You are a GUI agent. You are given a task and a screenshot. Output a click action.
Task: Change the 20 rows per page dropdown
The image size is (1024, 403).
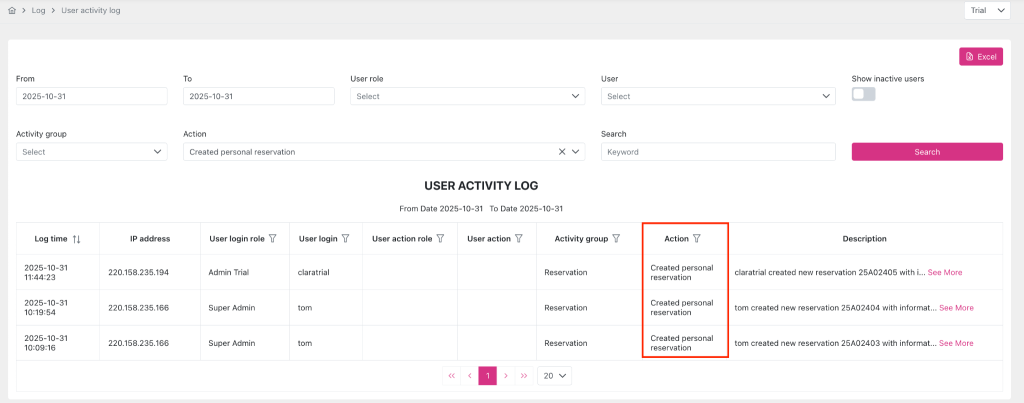[x=554, y=376]
